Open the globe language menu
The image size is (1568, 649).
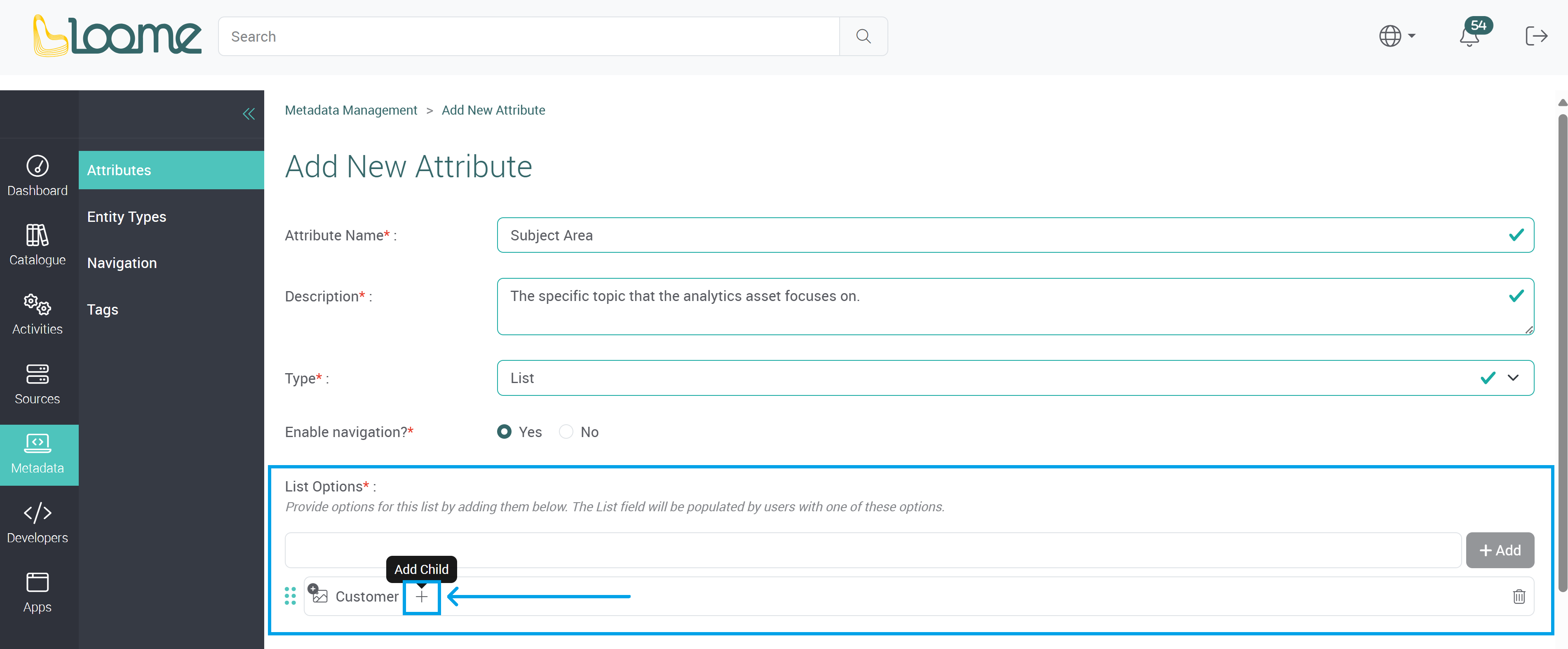1397,36
